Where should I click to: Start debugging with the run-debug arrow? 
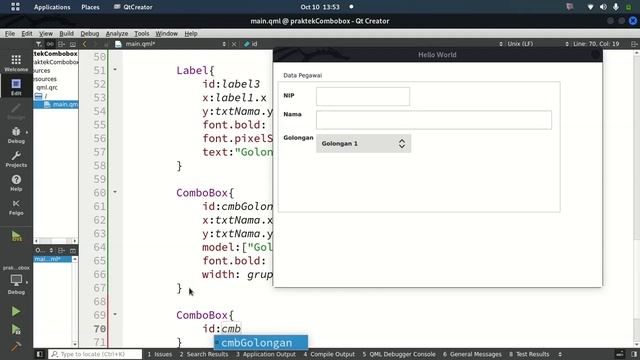[x=16, y=329]
